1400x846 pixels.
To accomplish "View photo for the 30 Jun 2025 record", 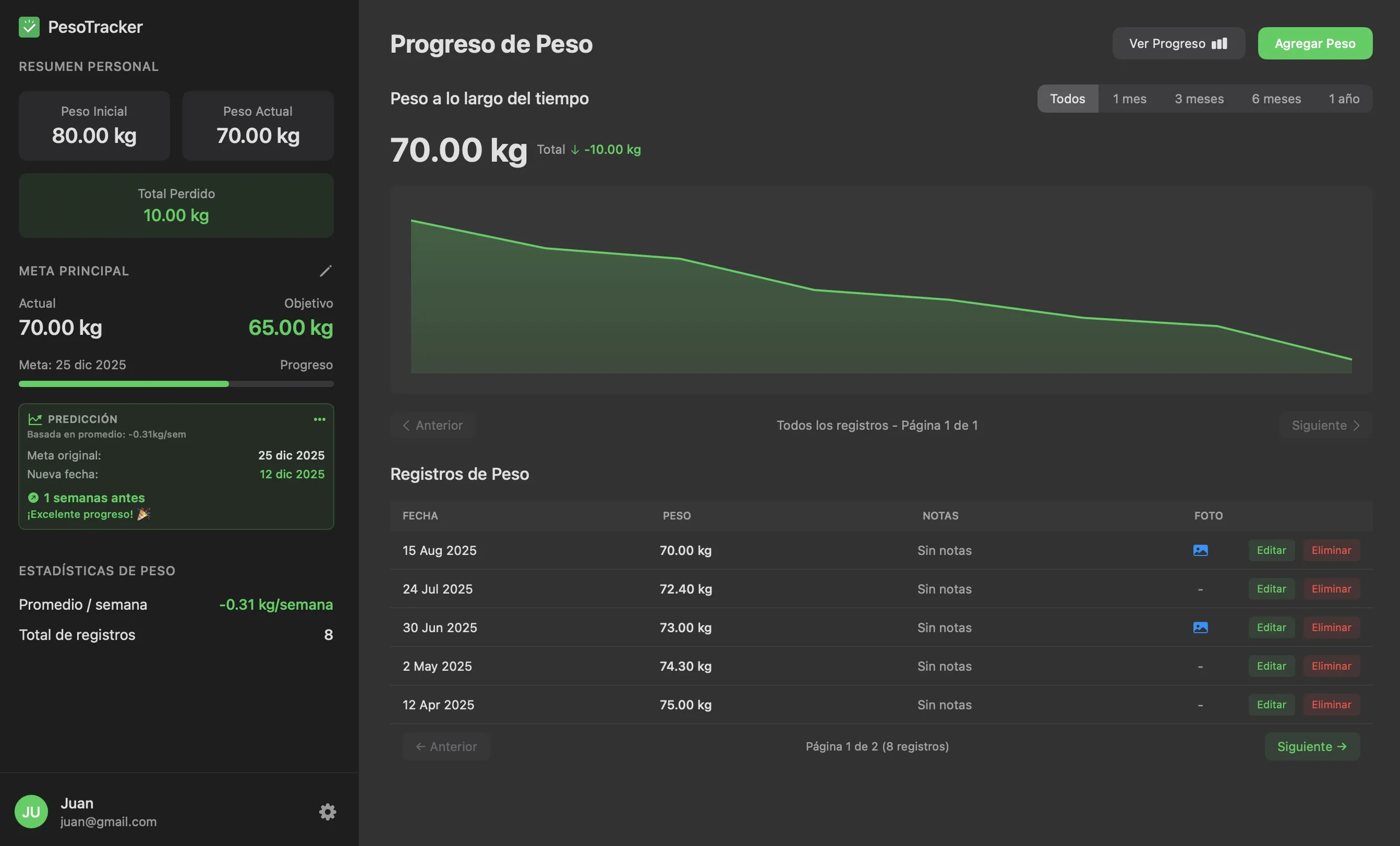I will 1200,627.
